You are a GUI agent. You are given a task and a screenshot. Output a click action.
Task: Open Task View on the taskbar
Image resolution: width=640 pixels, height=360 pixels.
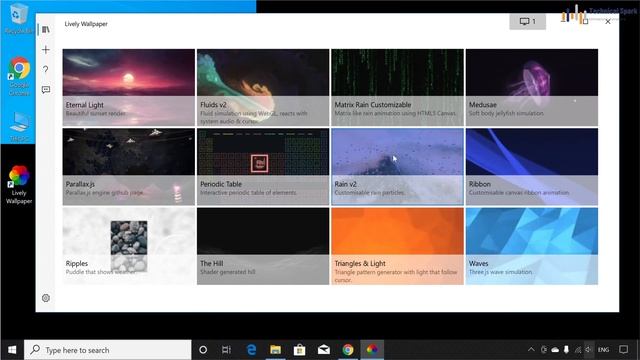pyautogui.click(x=226, y=350)
